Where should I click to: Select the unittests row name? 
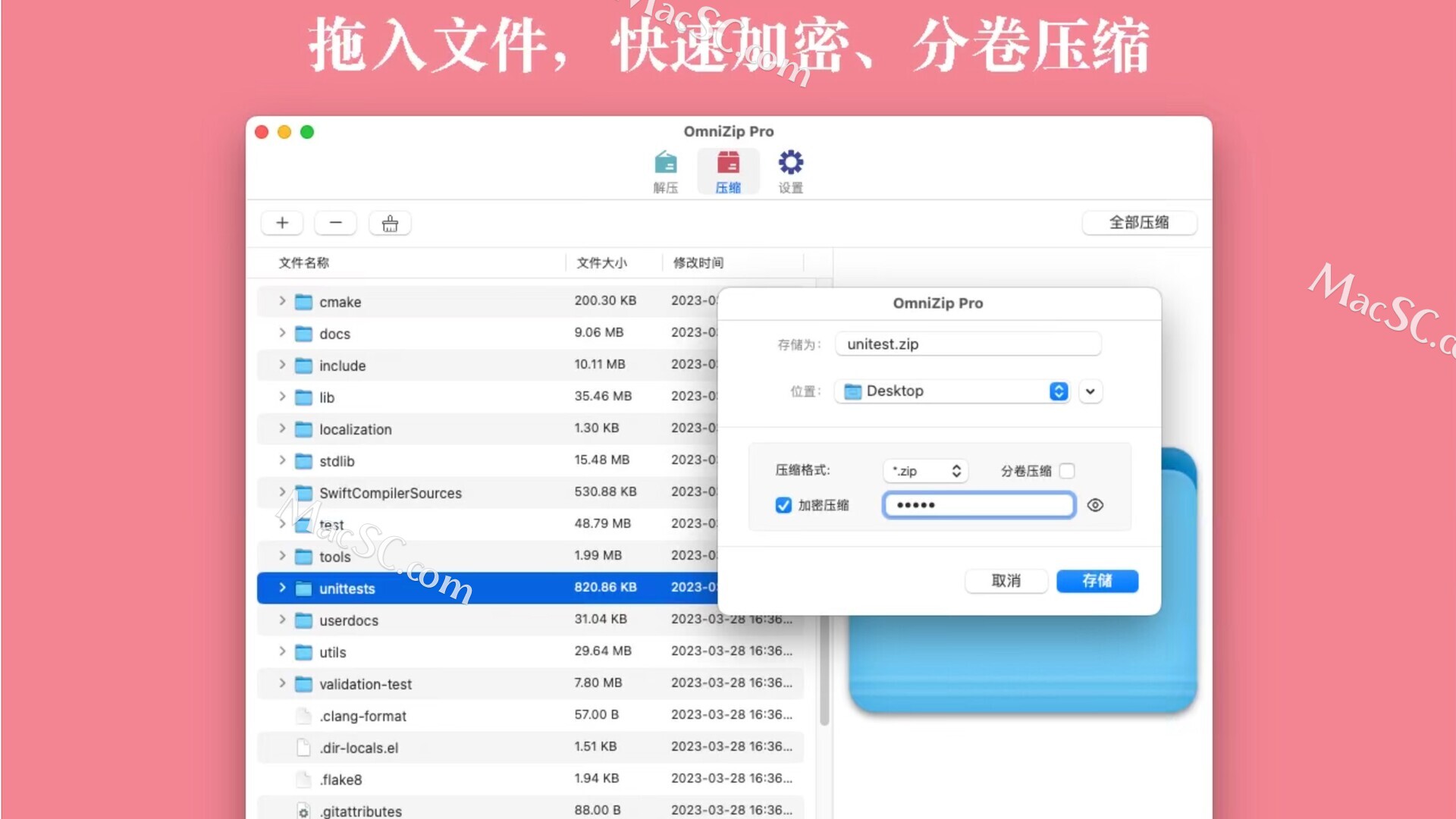click(x=347, y=588)
